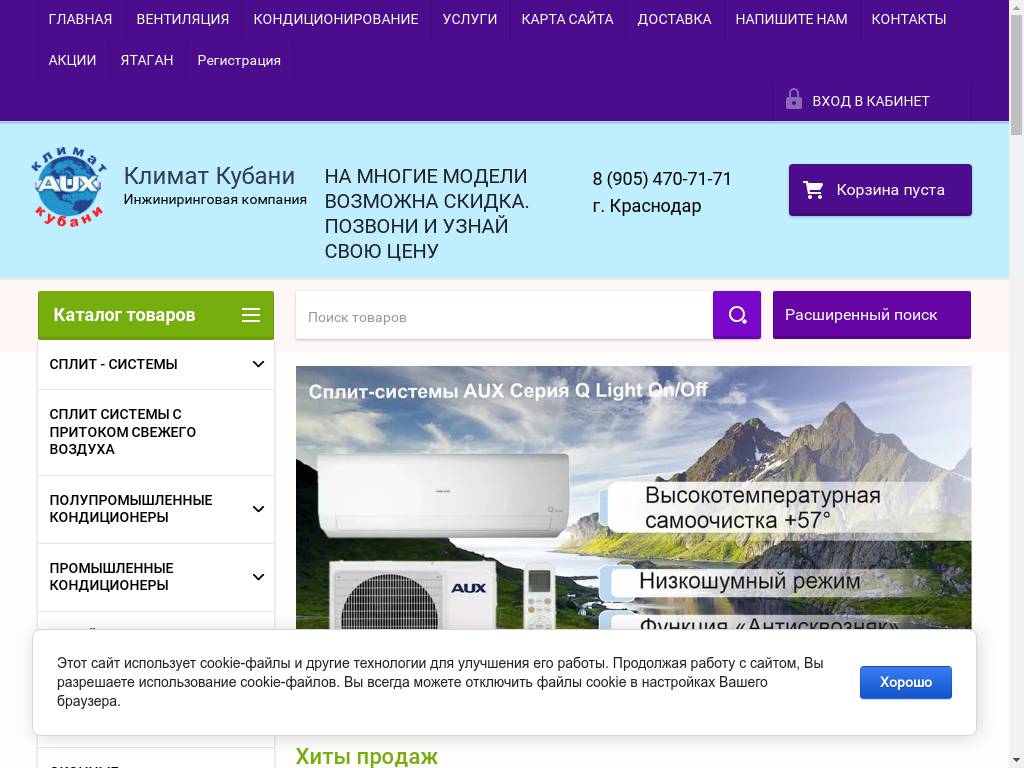Screen dimensions: 1024x768
Task: Open the КОНТАКТЫ menu item
Action: point(908,19)
